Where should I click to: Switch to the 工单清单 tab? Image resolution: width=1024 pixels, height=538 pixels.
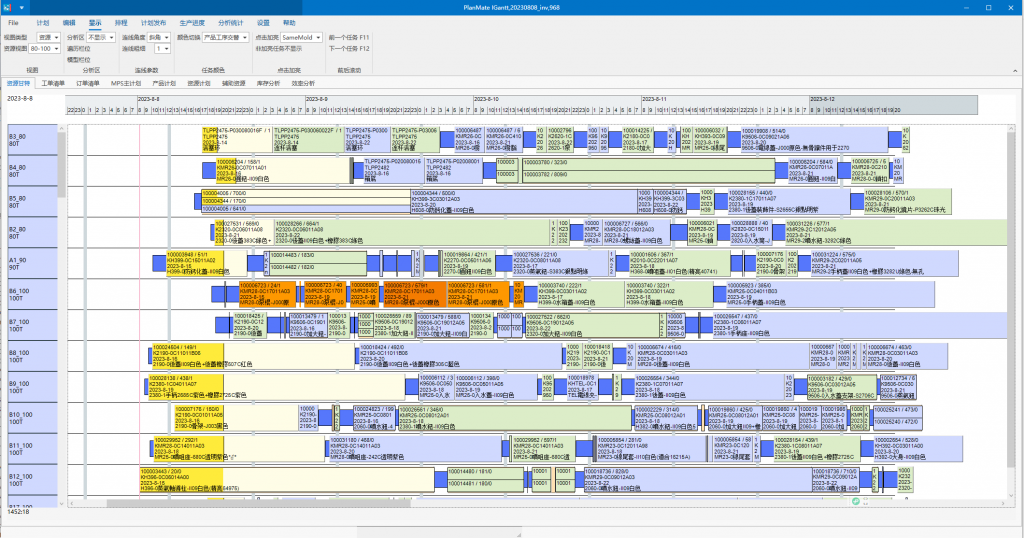click(x=53, y=84)
